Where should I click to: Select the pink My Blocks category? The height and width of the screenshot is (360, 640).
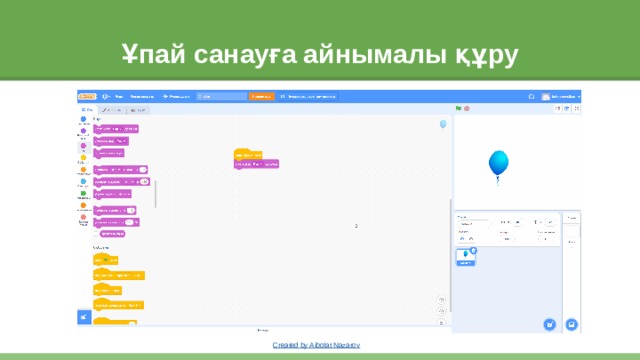(83, 220)
